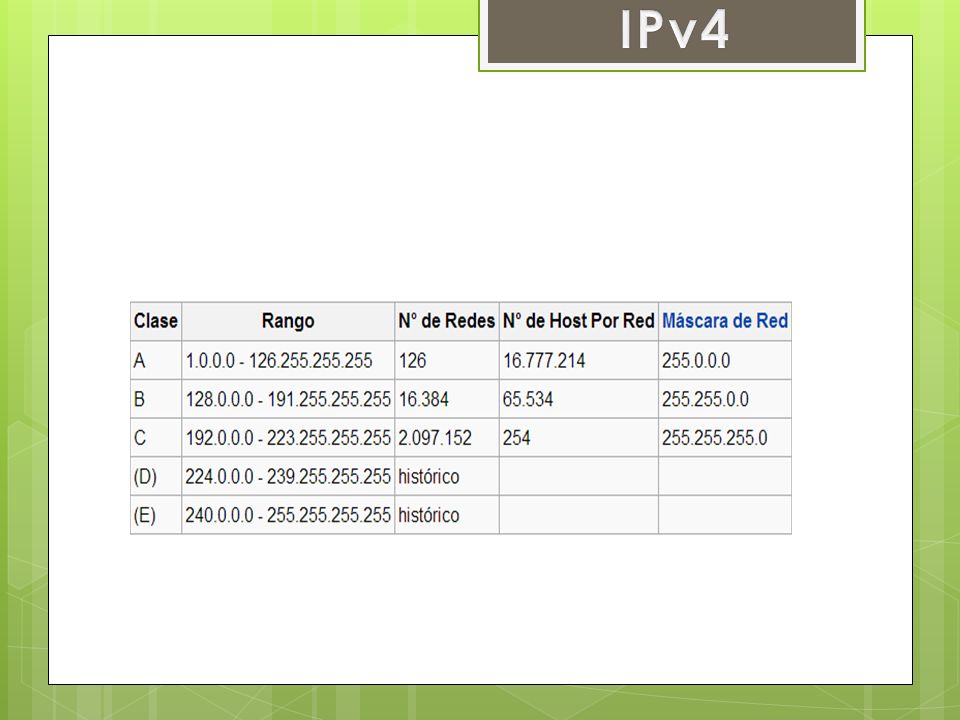Select hosts value '16.777.214'

(544, 361)
